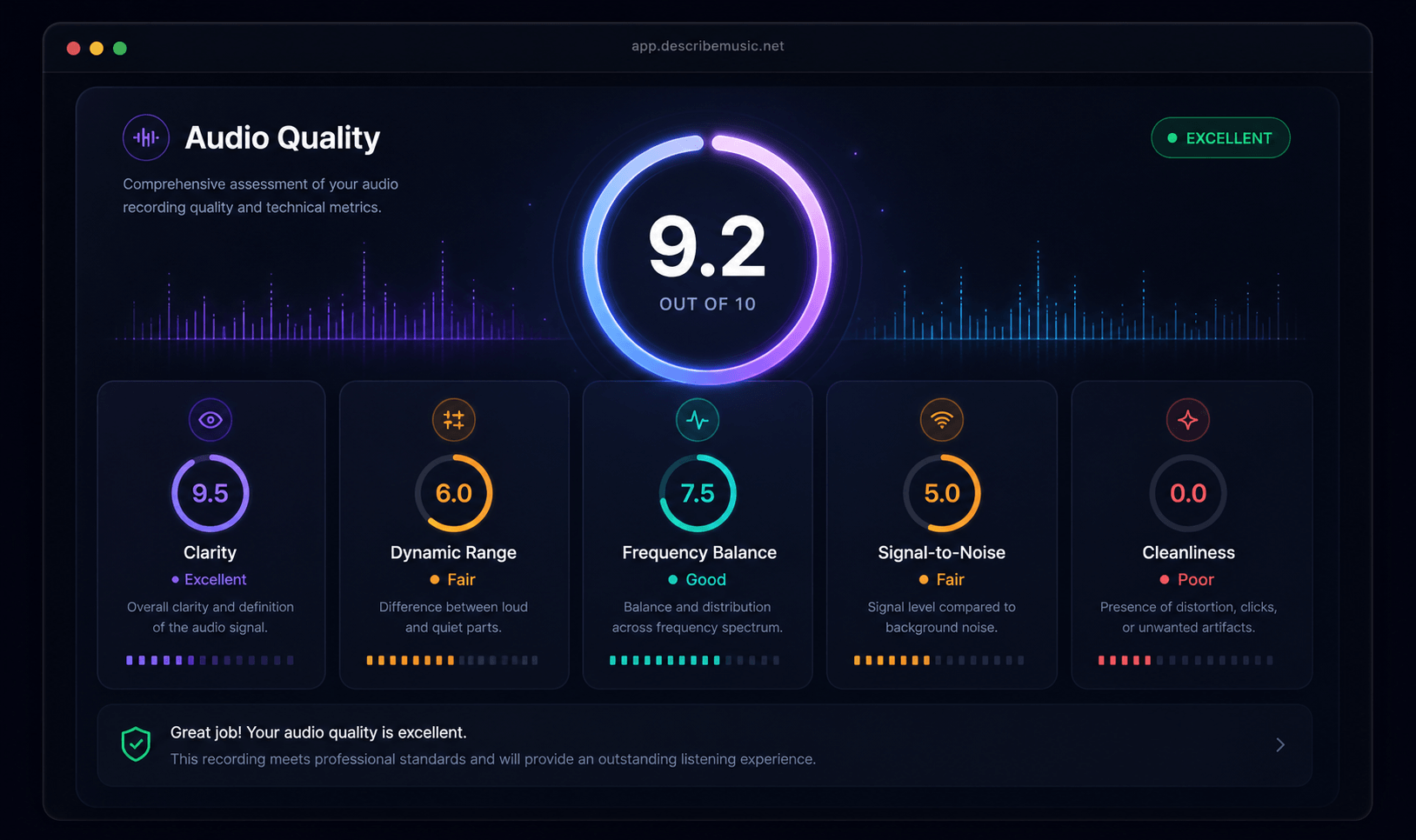Screen dimensions: 1416x840
Task: Click the Dynamic Range sliders icon
Action: tap(454, 420)
